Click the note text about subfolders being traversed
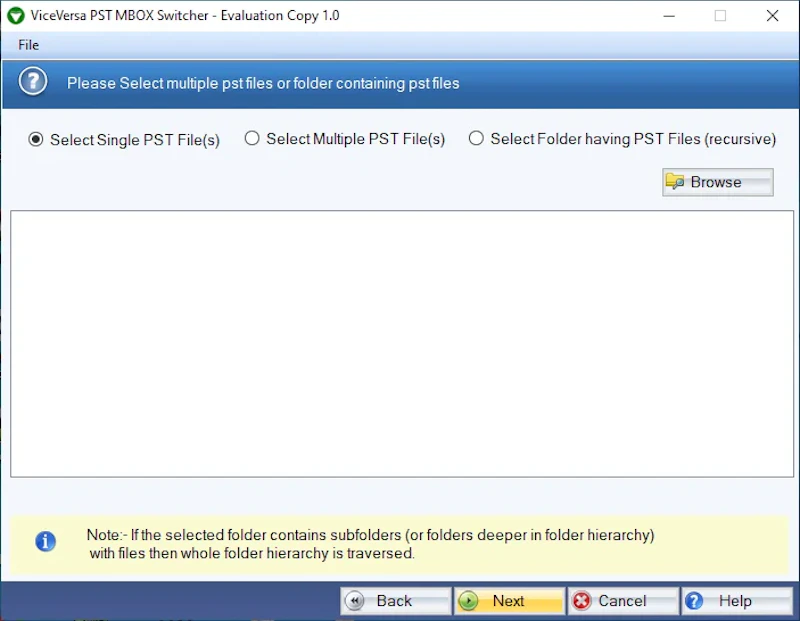This screenshot has height=621, width=800. [x=370, y=544]
